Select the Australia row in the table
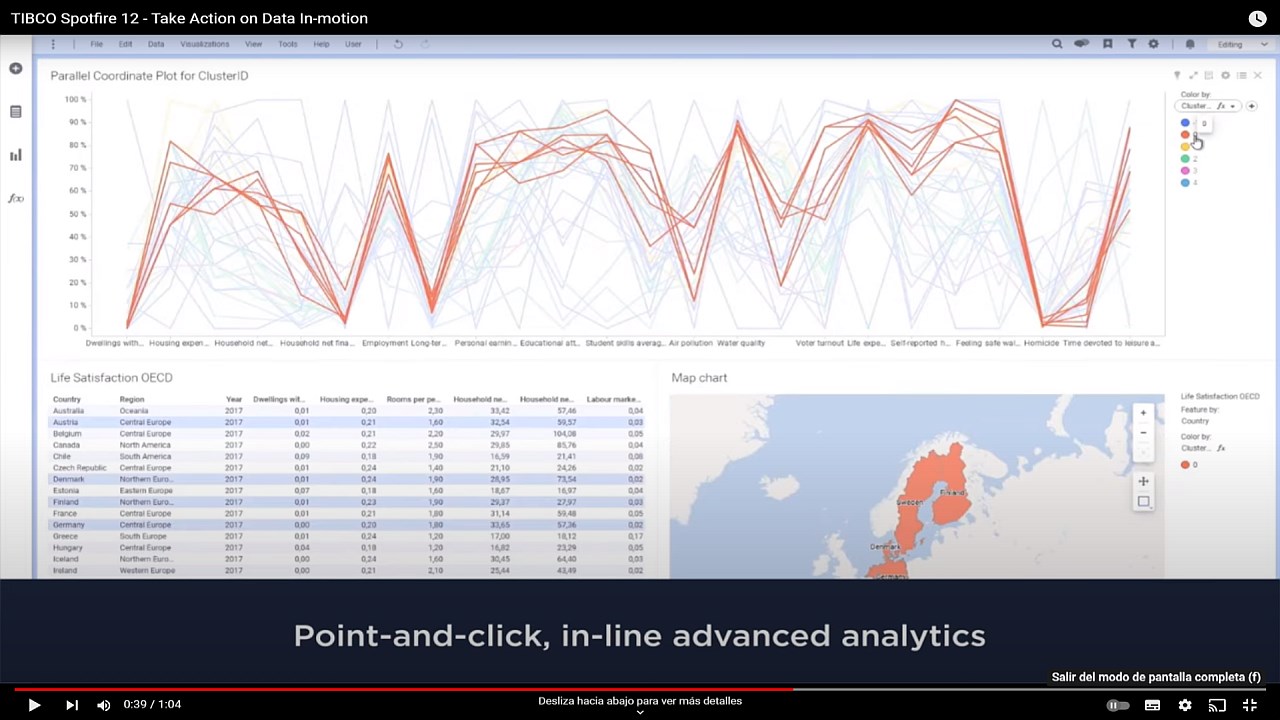The height and width of the screenshot is (720, 1280). (347, 411)
